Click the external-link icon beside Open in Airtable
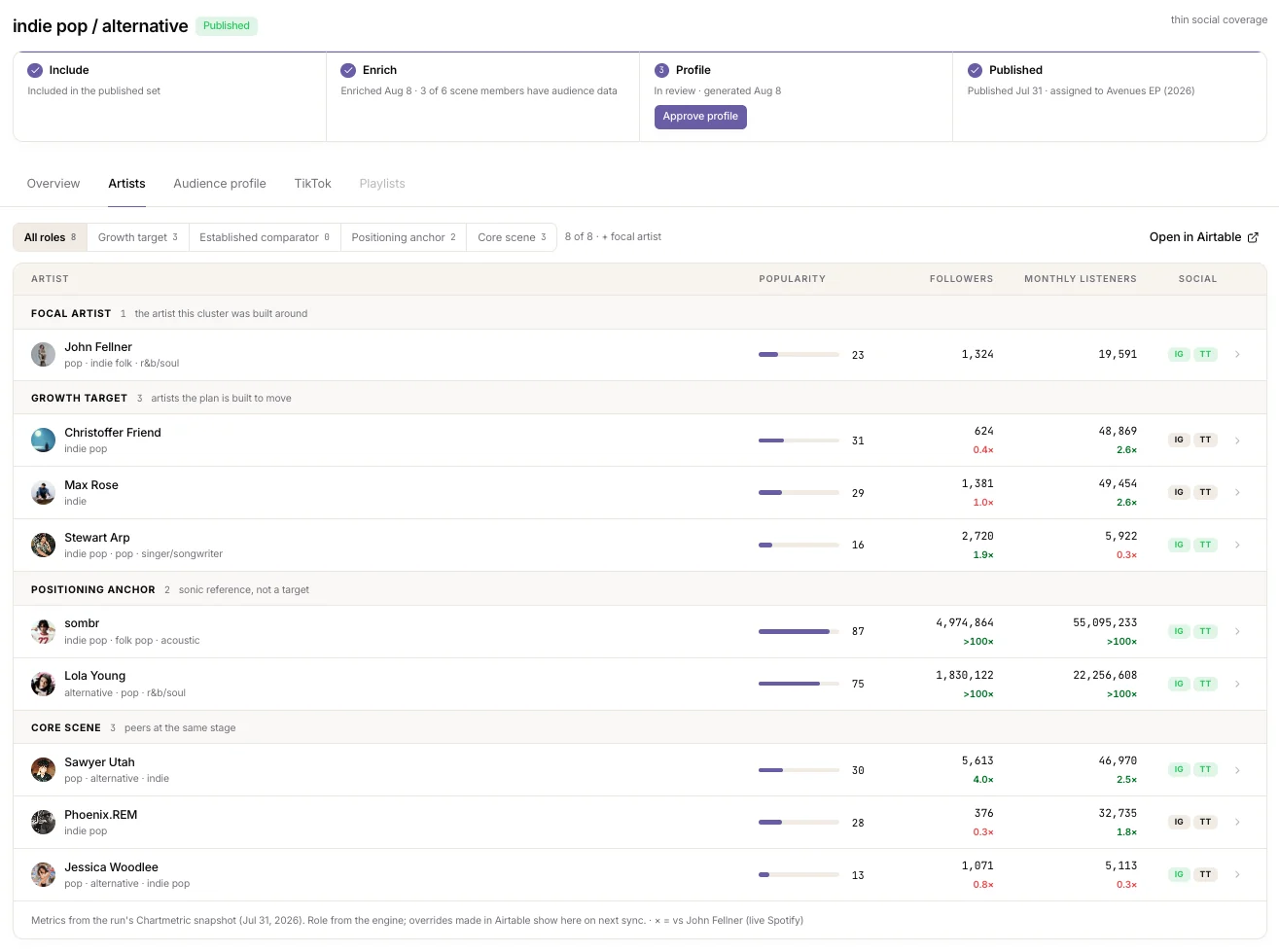Viewport: 1279px width, 952px height. point(1253,237)
